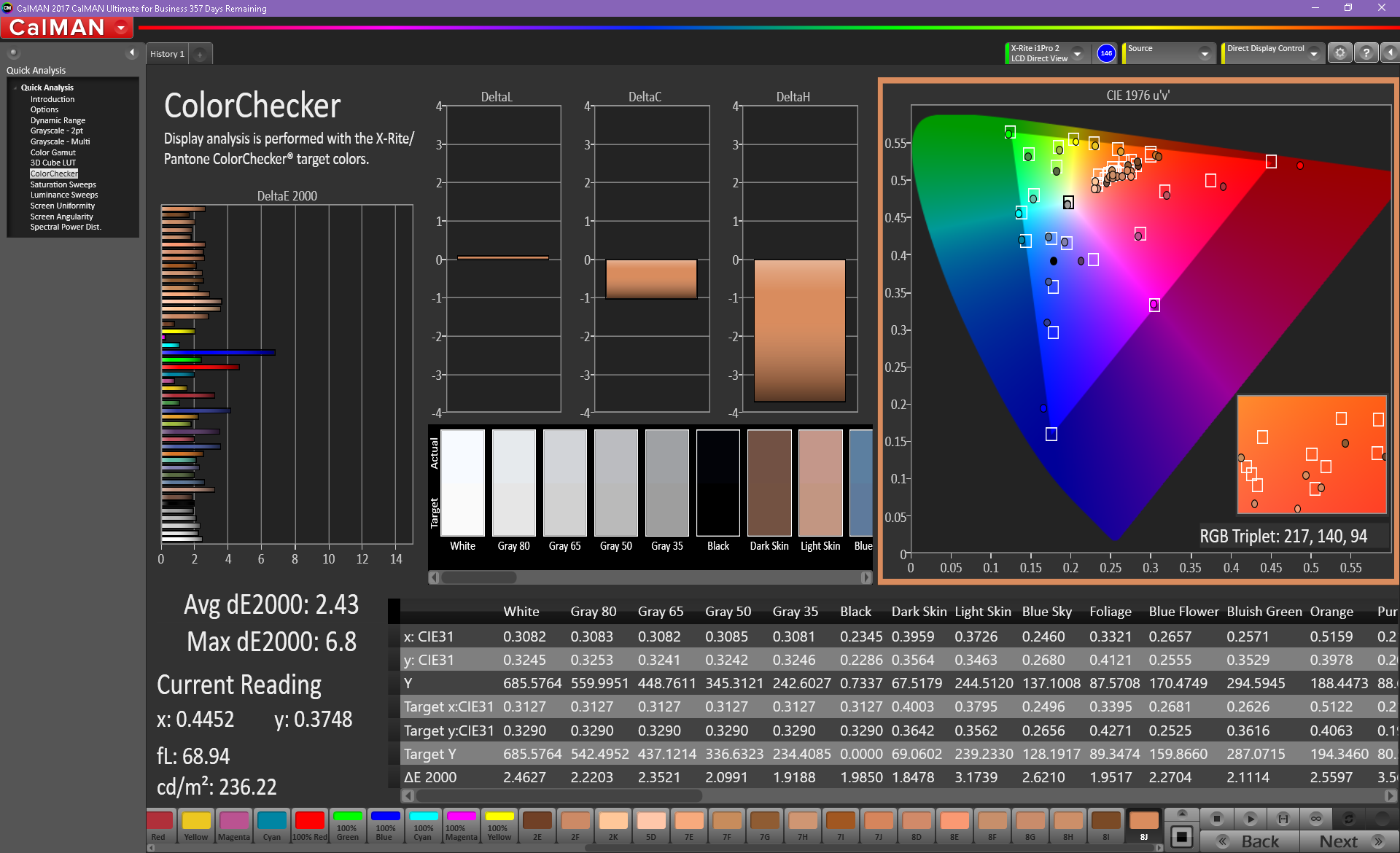Screen dimensions: 1400x853
Task: Switch to the History 1 tab
Action: click(167, 55)
